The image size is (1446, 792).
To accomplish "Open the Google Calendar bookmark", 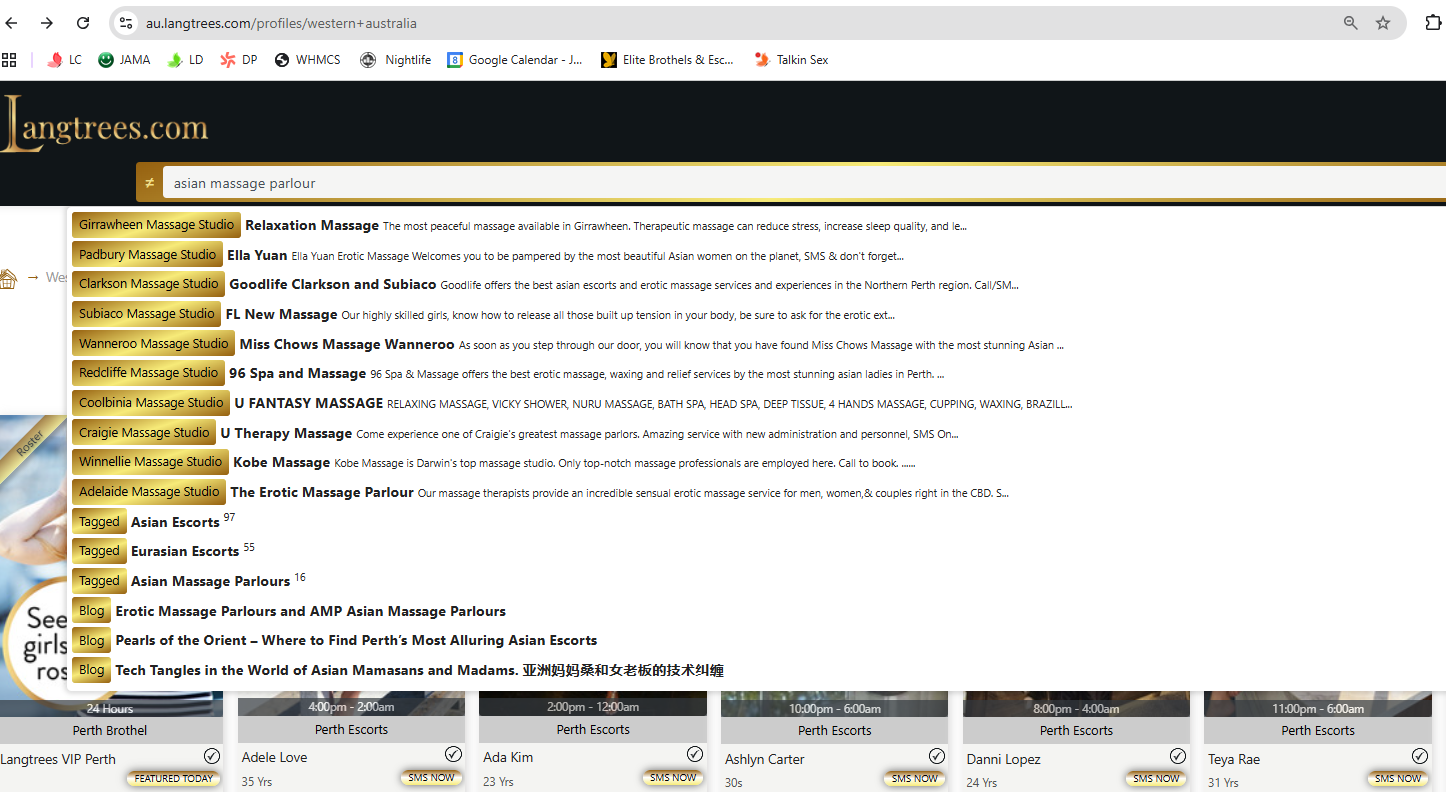I will point(515,60).
